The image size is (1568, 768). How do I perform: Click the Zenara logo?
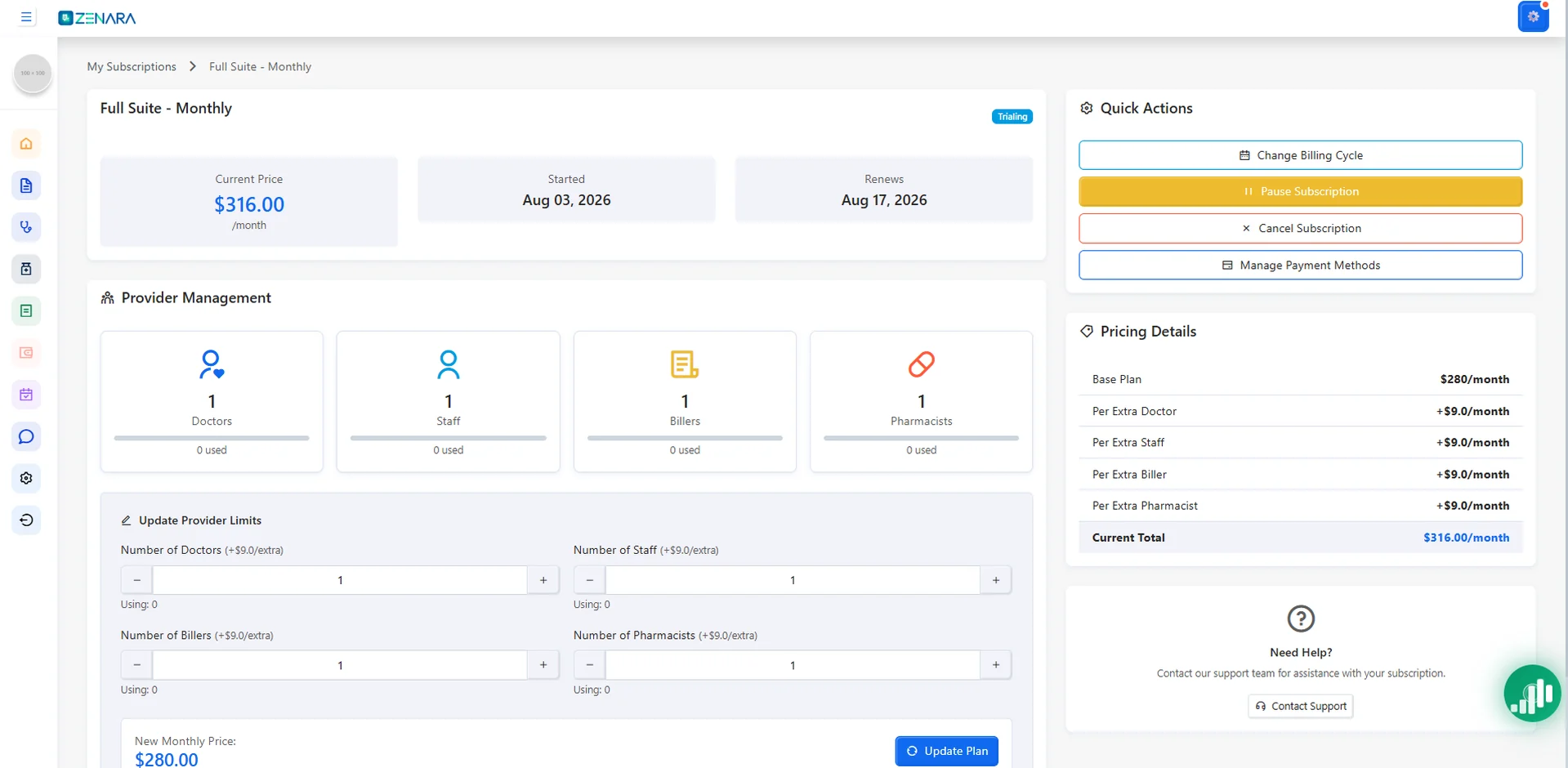(97, 18)
